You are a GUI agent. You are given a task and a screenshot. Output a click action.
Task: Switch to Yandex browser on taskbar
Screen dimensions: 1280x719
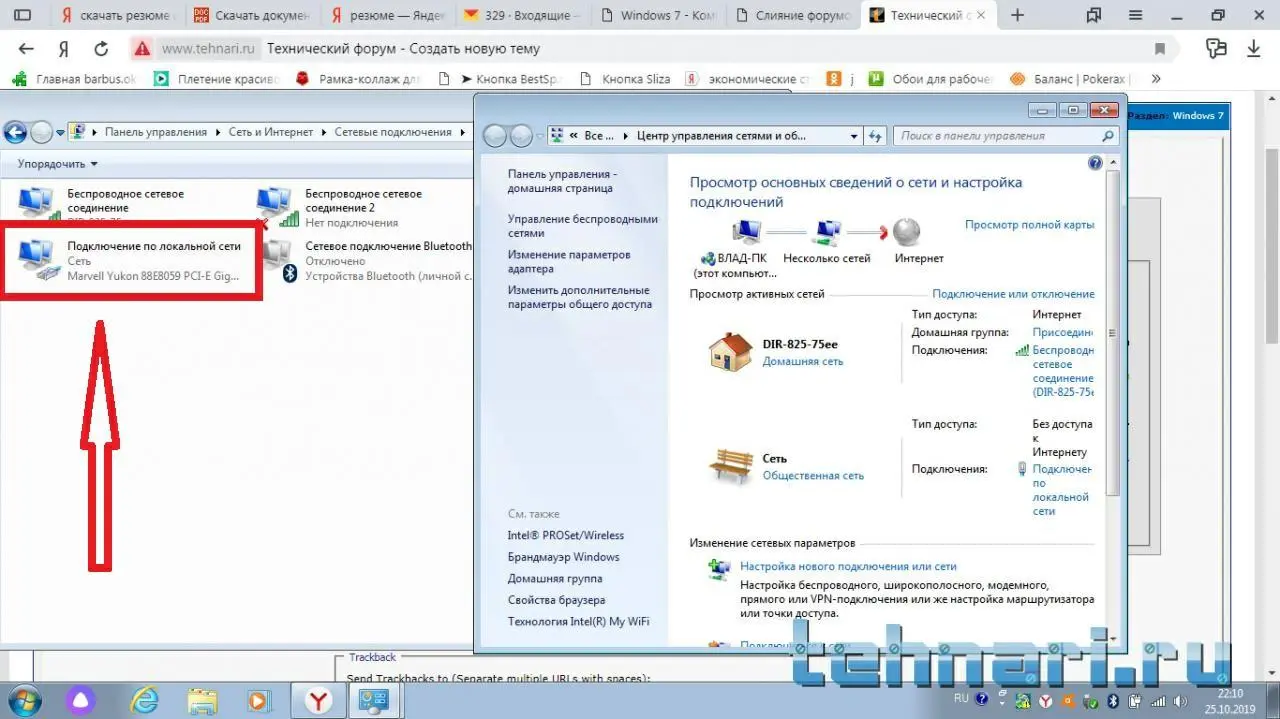tap(318, 699)
